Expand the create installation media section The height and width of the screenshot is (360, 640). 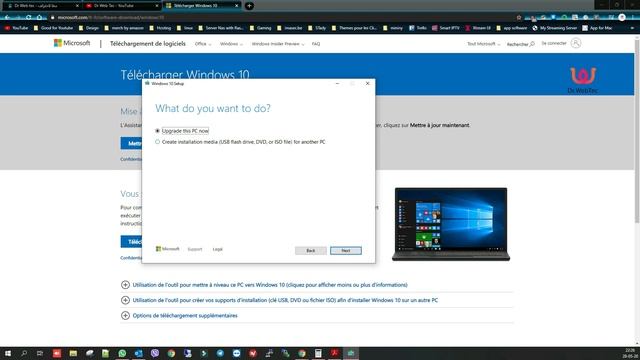pyautogui.click(x=125, y=300)
